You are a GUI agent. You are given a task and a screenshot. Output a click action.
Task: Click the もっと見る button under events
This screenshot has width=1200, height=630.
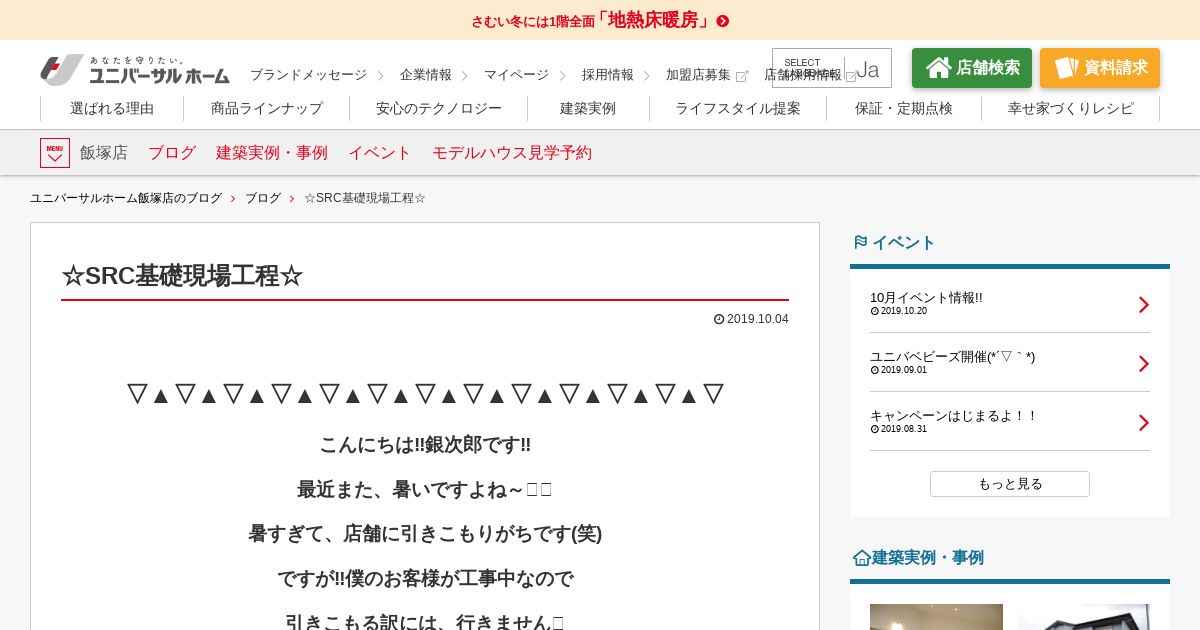click(1010, 484)
